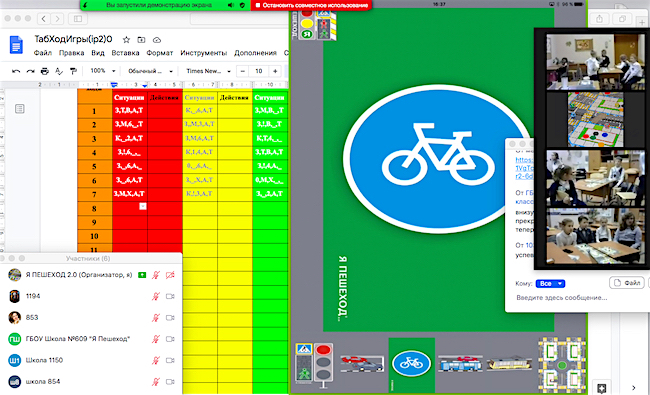
Task: Star the ТабХодИгры(ip2)0 document
Action: 126,40
